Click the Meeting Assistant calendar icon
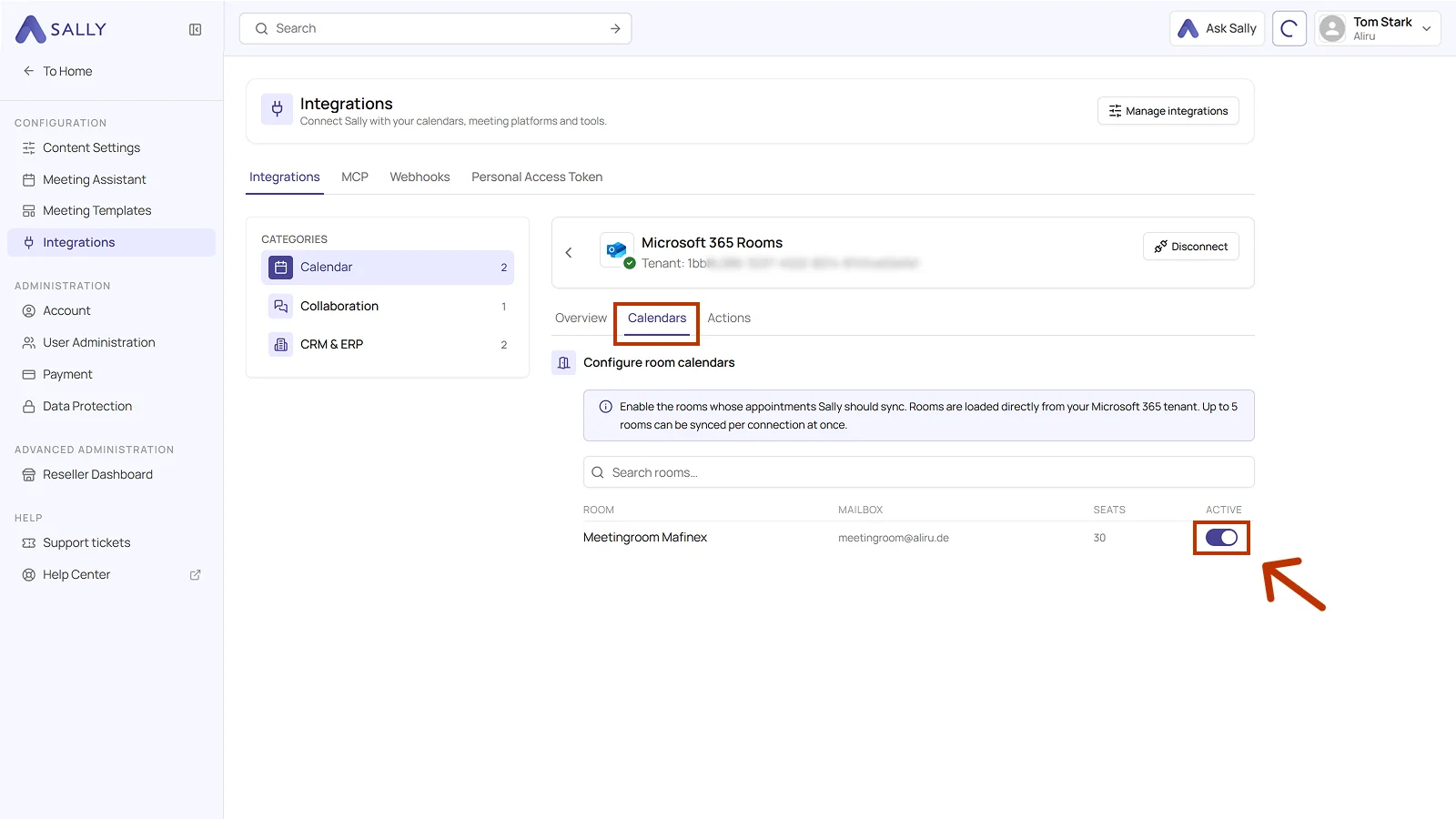The image size is (1456, 819). [29, 179]
